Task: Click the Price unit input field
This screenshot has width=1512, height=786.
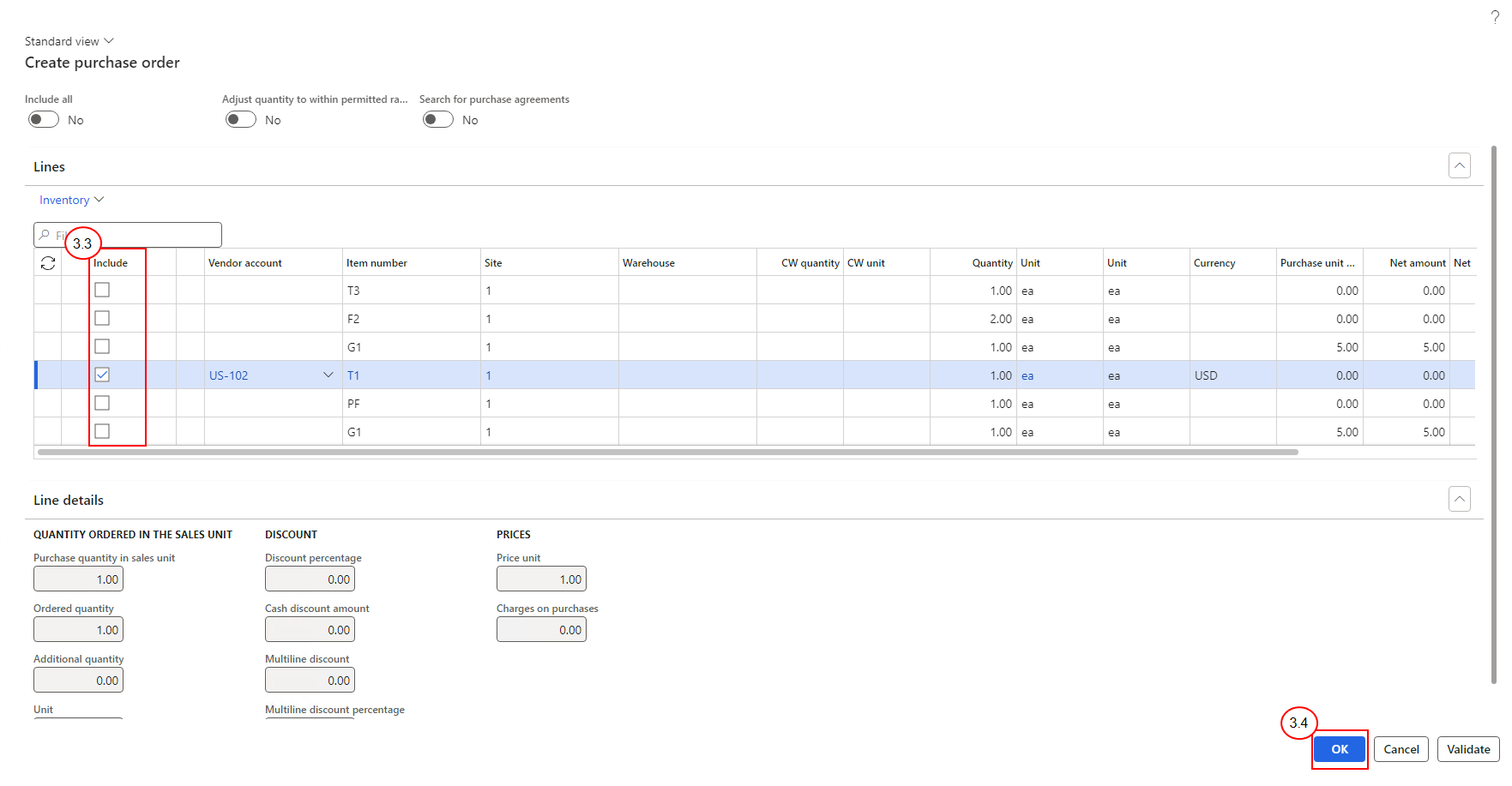Action: [x=541, y=579]
